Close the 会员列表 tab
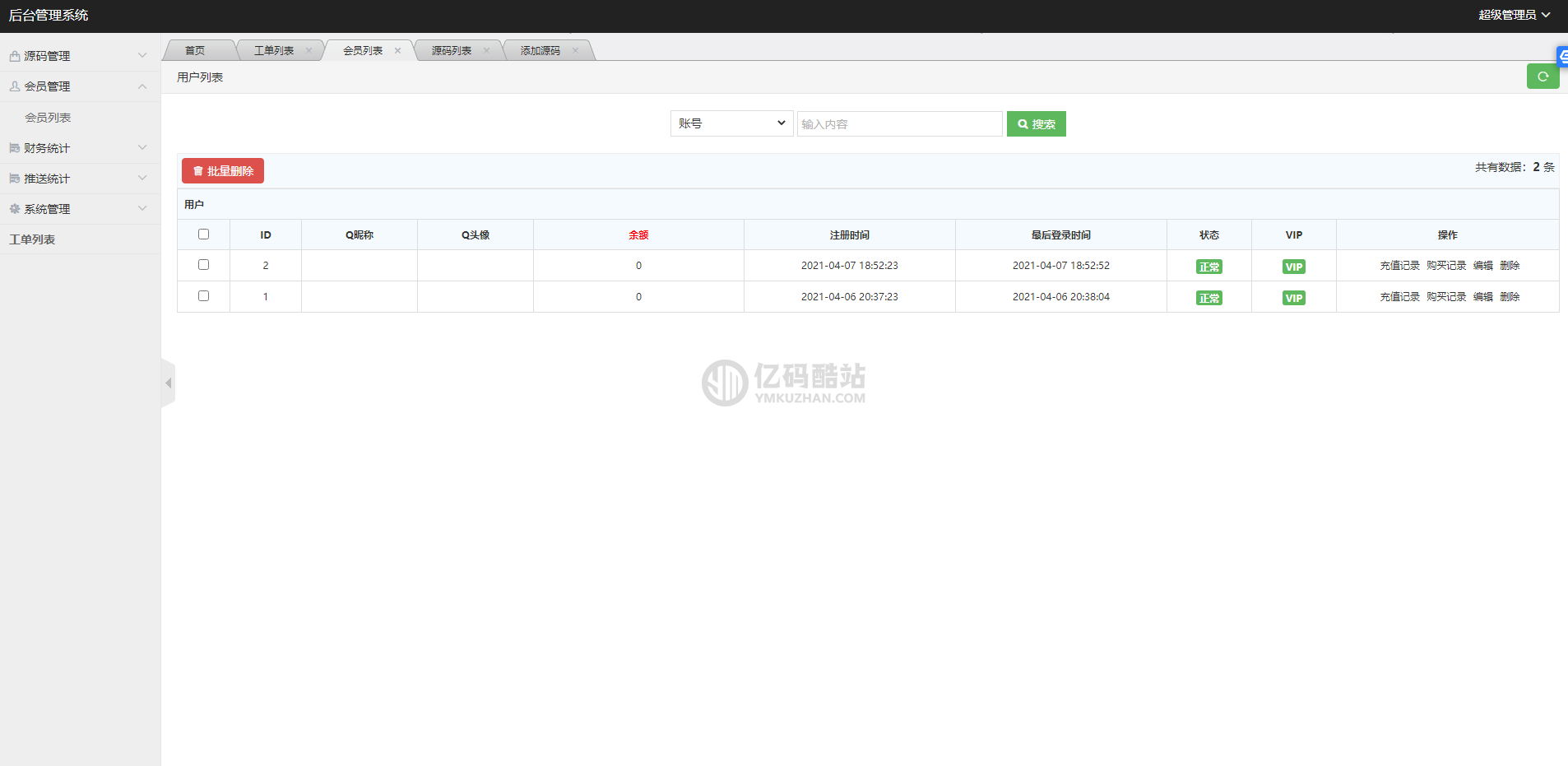 [397, 50]
